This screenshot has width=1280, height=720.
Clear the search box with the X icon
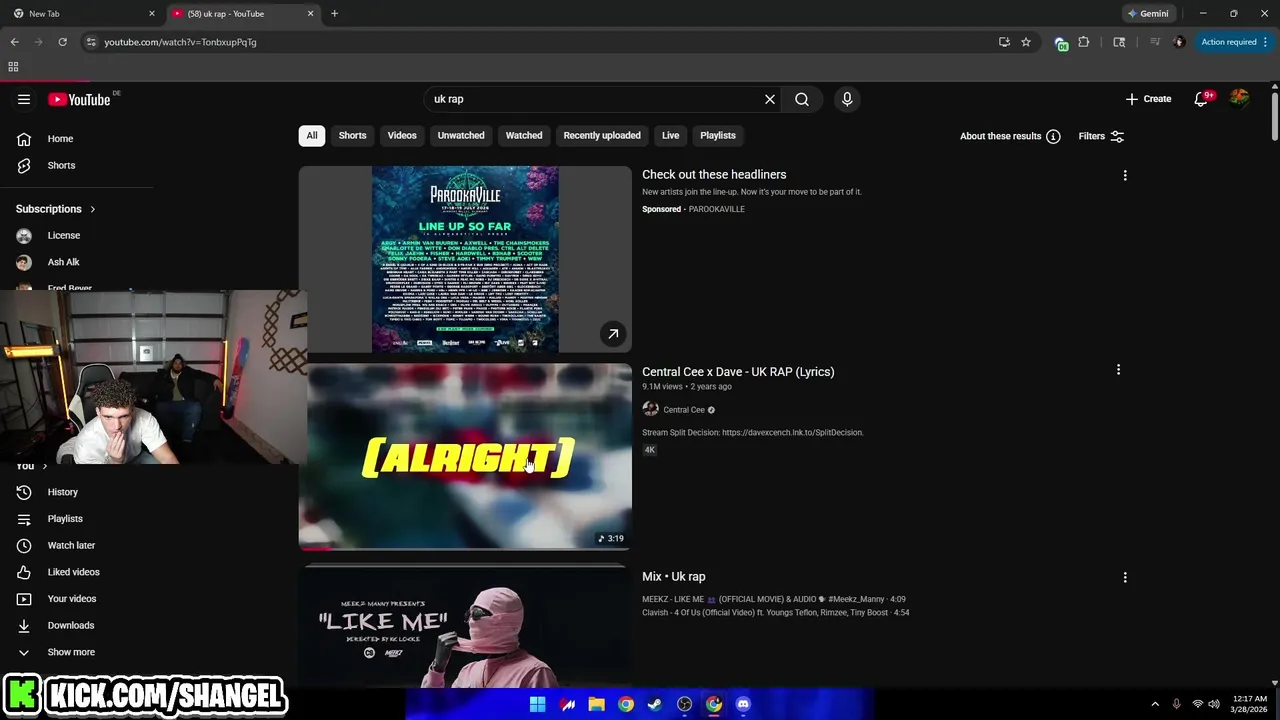coord(770,99)
